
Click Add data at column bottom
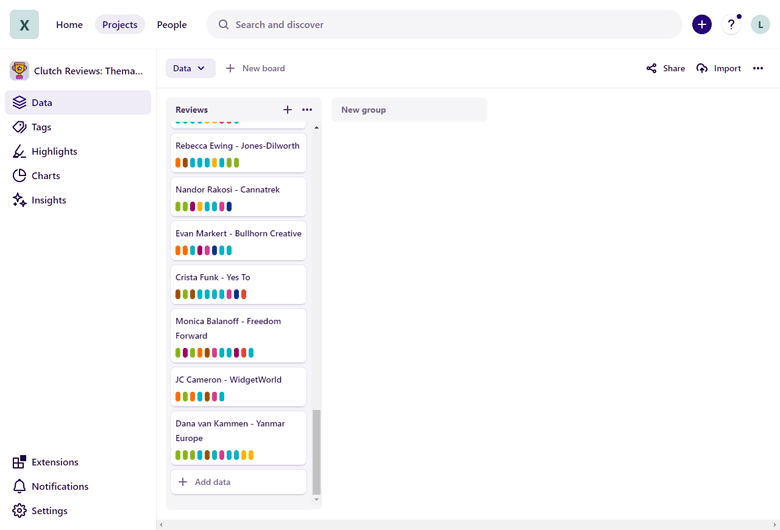tap(238, 482)
